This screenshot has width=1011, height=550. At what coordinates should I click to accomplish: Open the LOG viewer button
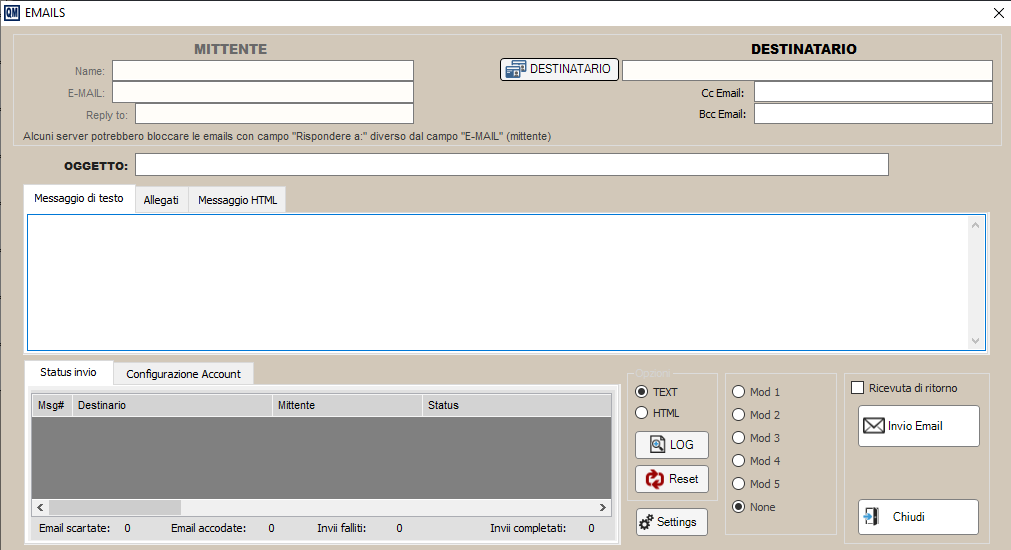point(671,445)
